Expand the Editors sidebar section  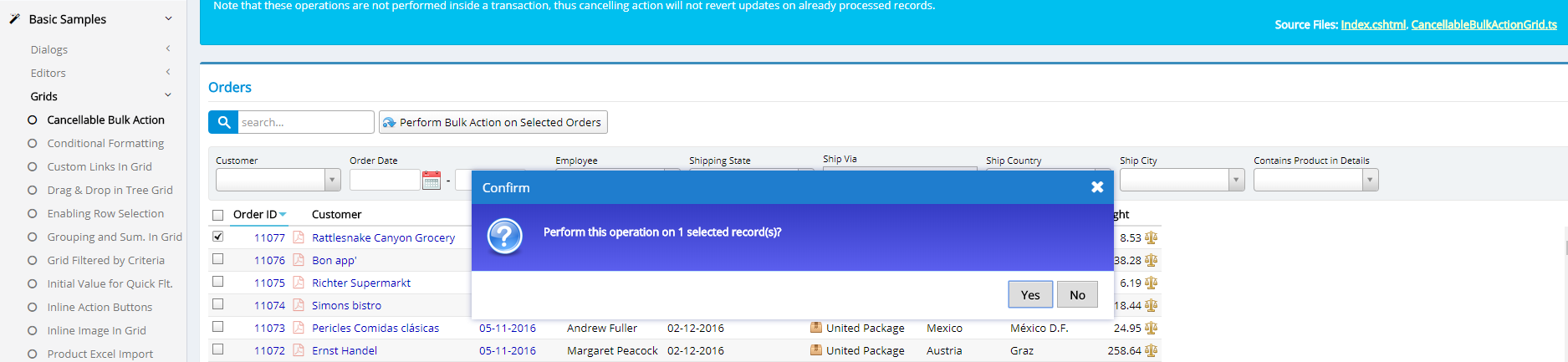(x=168, y=72)
